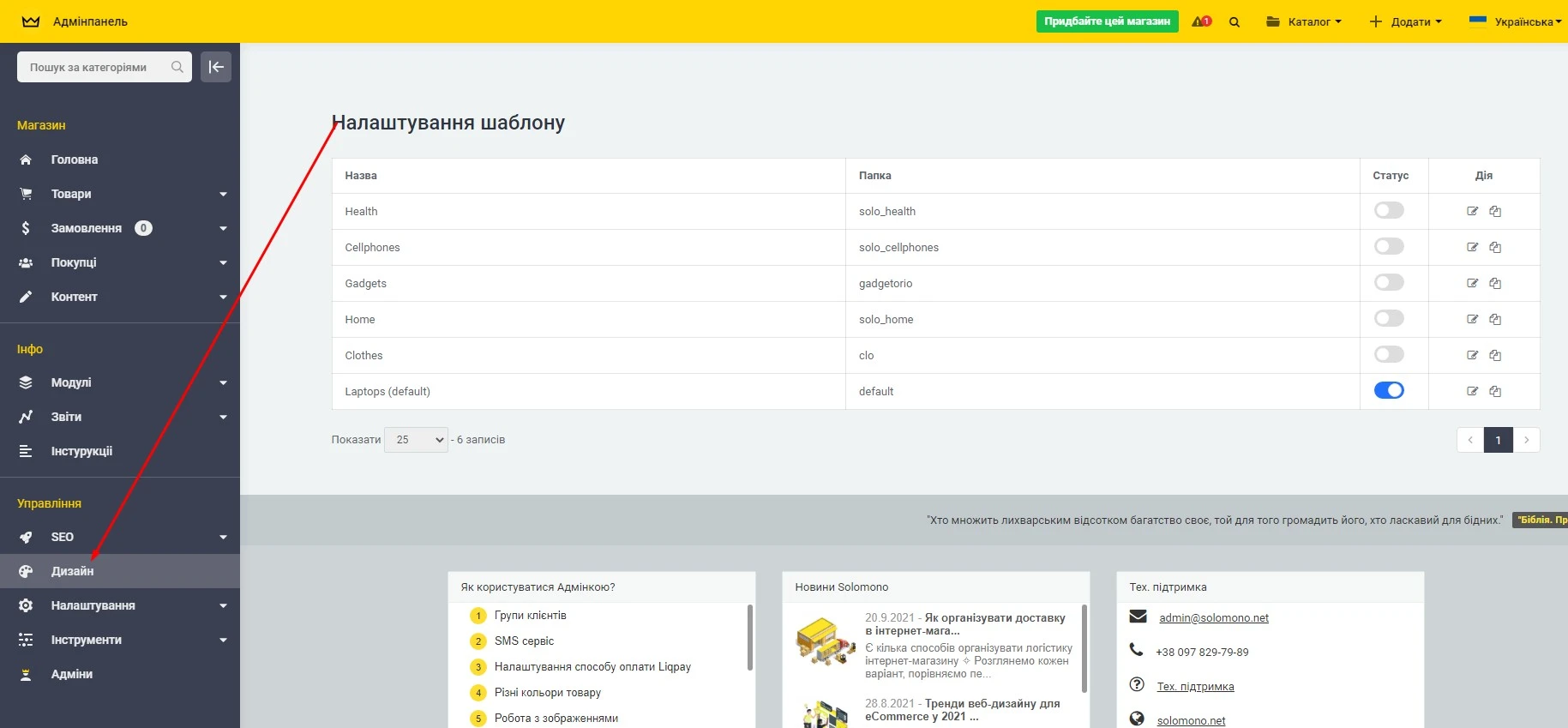The height and width of the screenshot is (728, 1568).
Task: Click edit icon for Laptops (default) template
Action: pyautogui.click(x=1472, y=391)
